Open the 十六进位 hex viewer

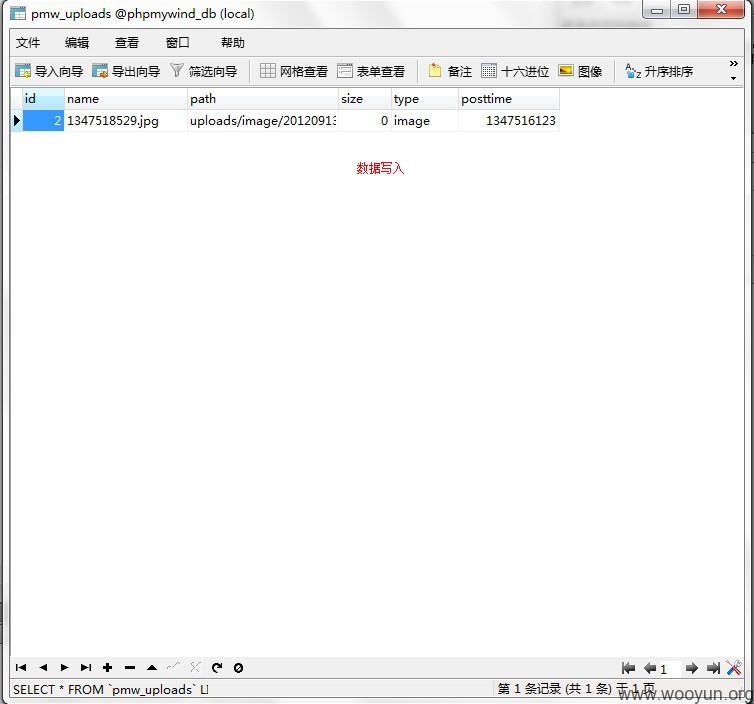pos(515,71)
